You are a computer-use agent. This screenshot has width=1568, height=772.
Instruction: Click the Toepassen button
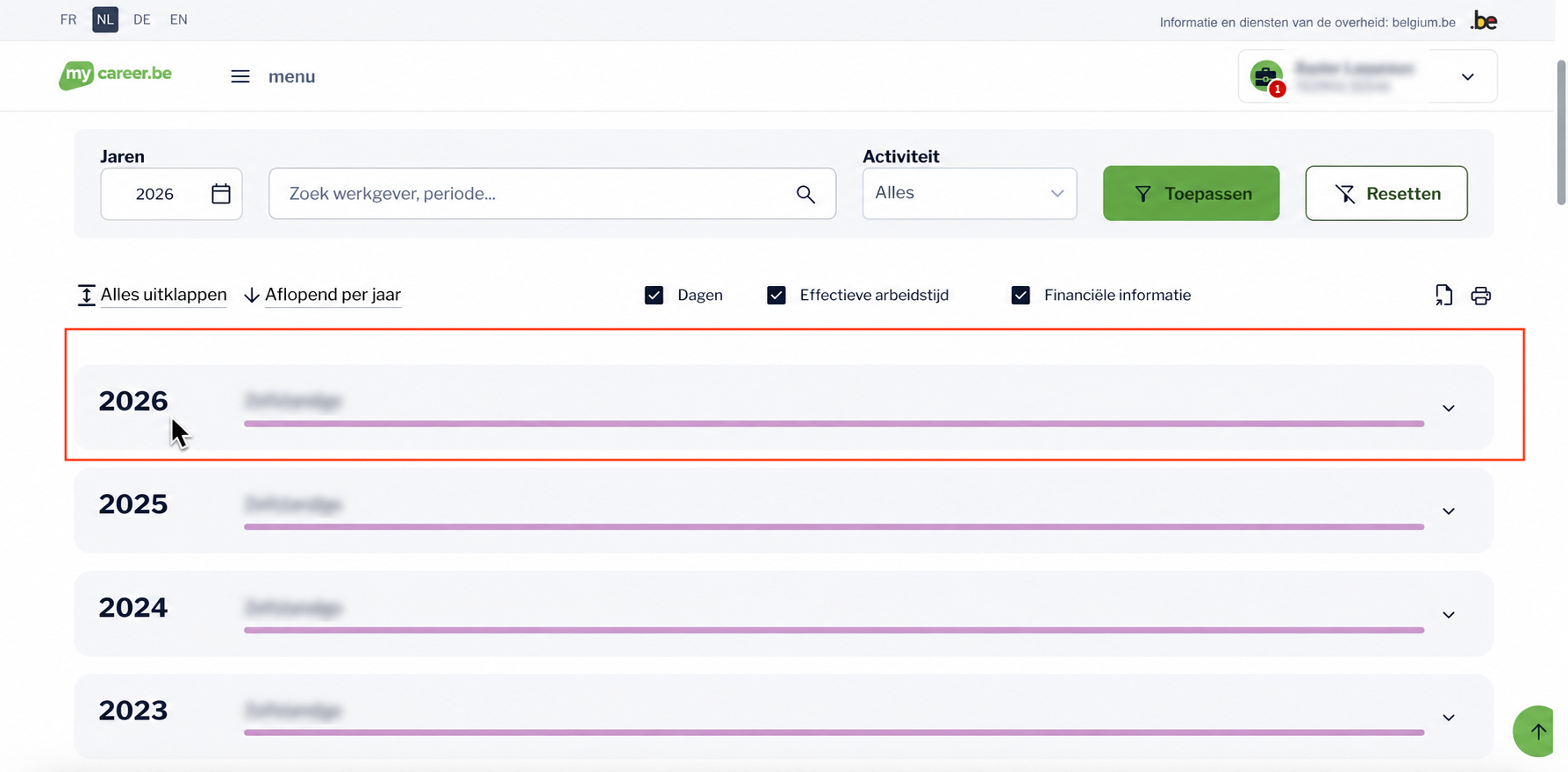pyautogui.click(x=1191, y=193)
